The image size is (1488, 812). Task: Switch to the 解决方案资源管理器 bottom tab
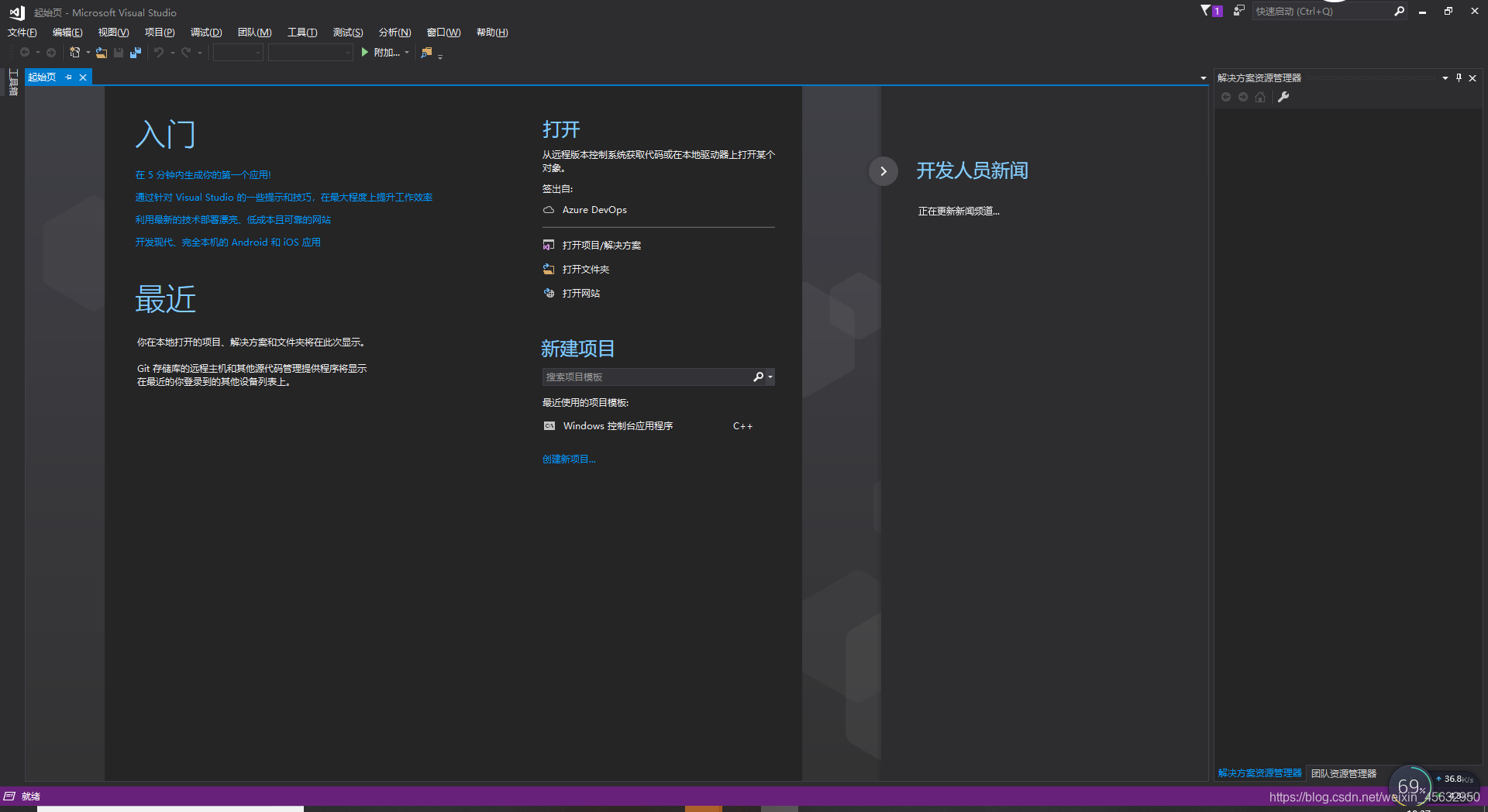[x=1260, y=773]
